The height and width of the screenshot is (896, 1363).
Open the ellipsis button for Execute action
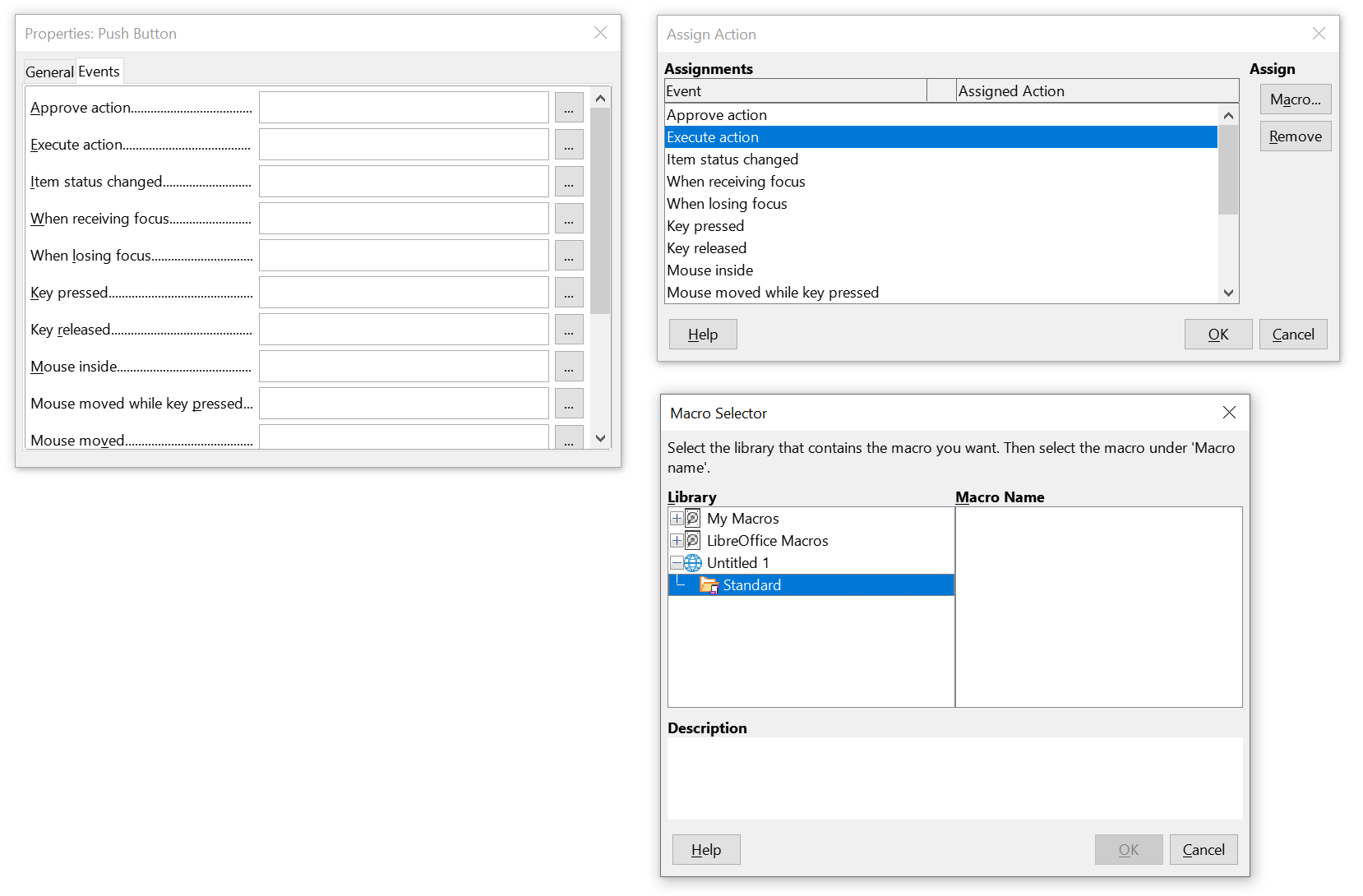coord(569,145)
